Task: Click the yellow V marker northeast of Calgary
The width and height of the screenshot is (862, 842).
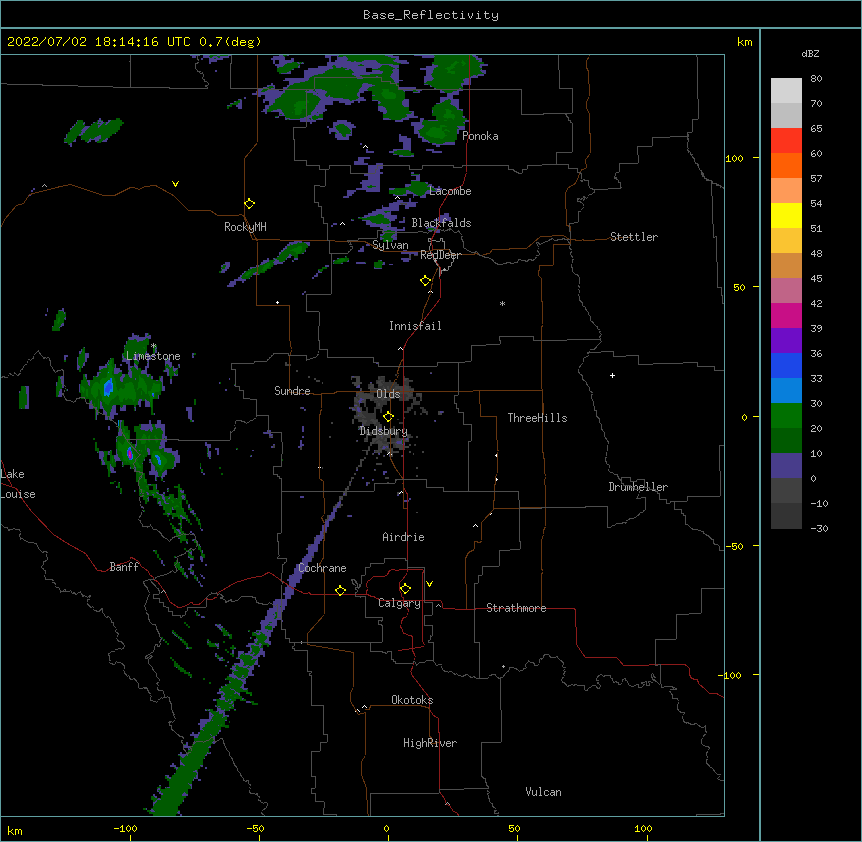Action: pos(429,584)
